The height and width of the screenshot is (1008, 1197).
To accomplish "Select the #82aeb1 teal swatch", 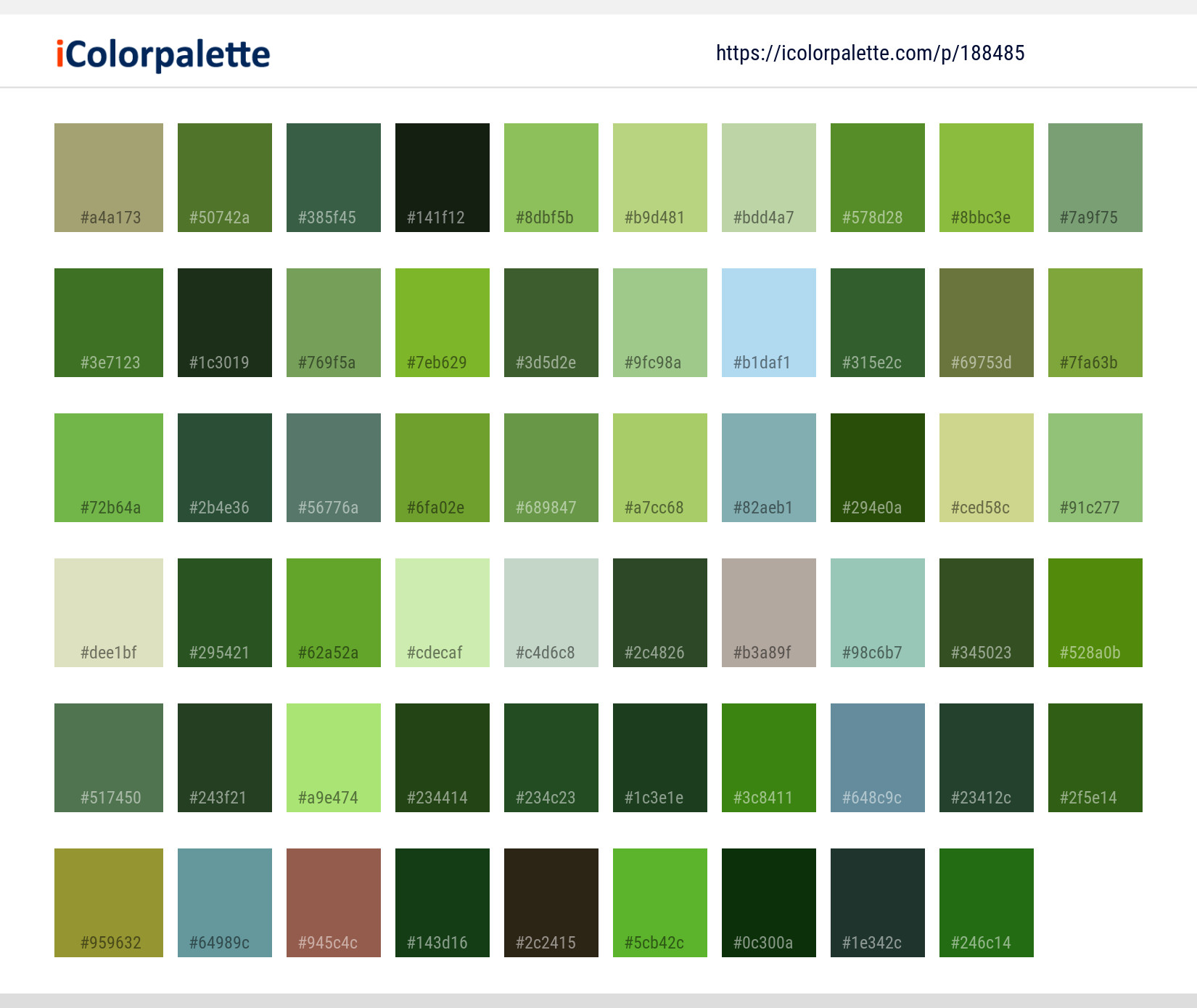I will point(769,468).
